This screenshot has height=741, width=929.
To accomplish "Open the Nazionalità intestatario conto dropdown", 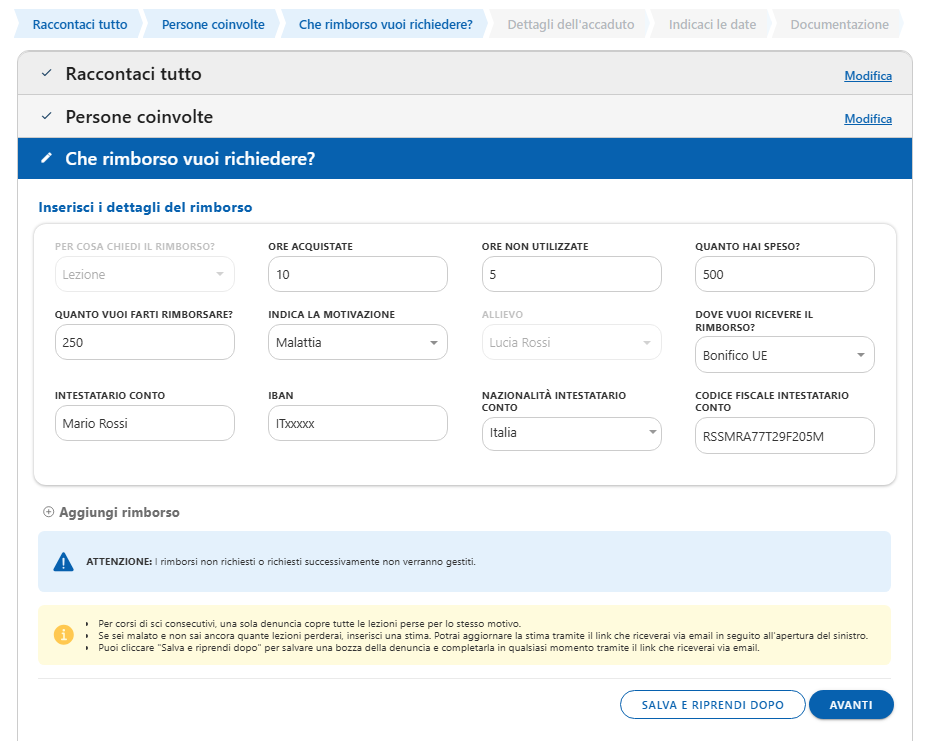I will click(571, 434).
